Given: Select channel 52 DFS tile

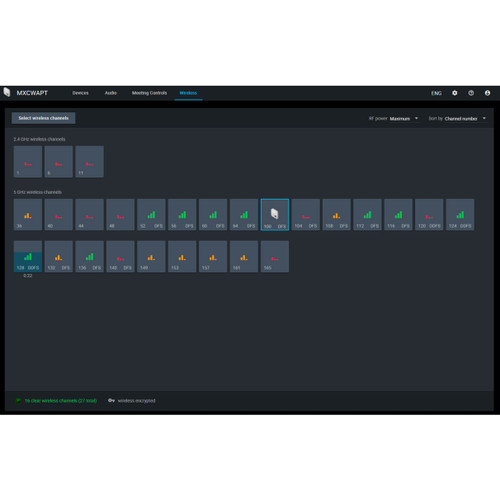Looking at the screenshot, I should pos(151,215).
